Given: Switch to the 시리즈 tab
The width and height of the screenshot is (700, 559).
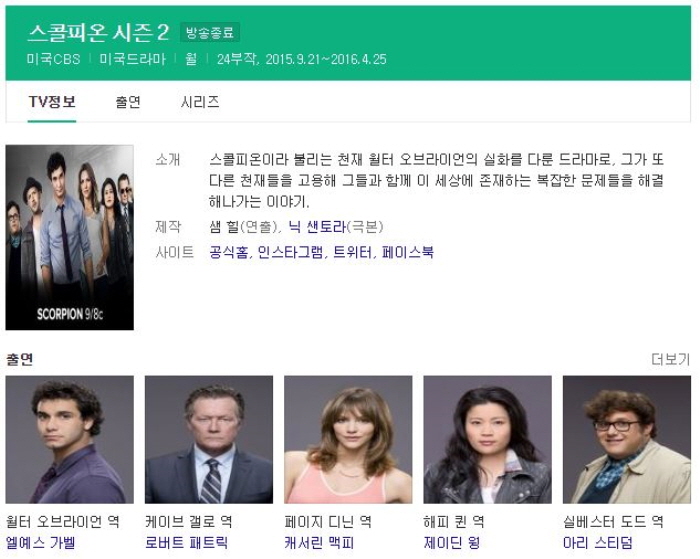Looking at the screenshot, I should pos(200,102).
